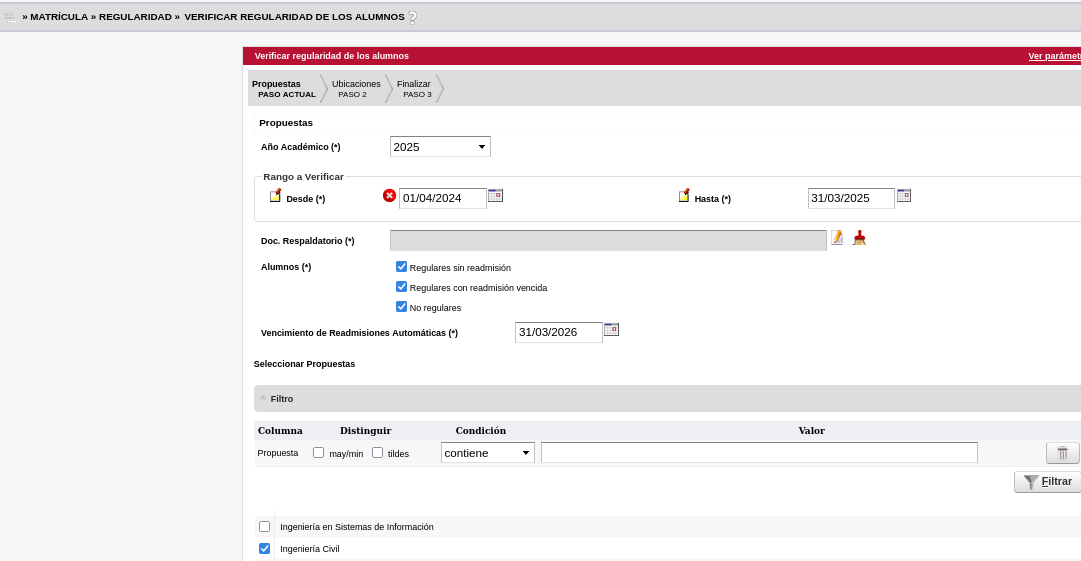This screenshot has height=561, width=1081.
Task: Open the Condición dropdown showing contiene
Action: (487, 453)
